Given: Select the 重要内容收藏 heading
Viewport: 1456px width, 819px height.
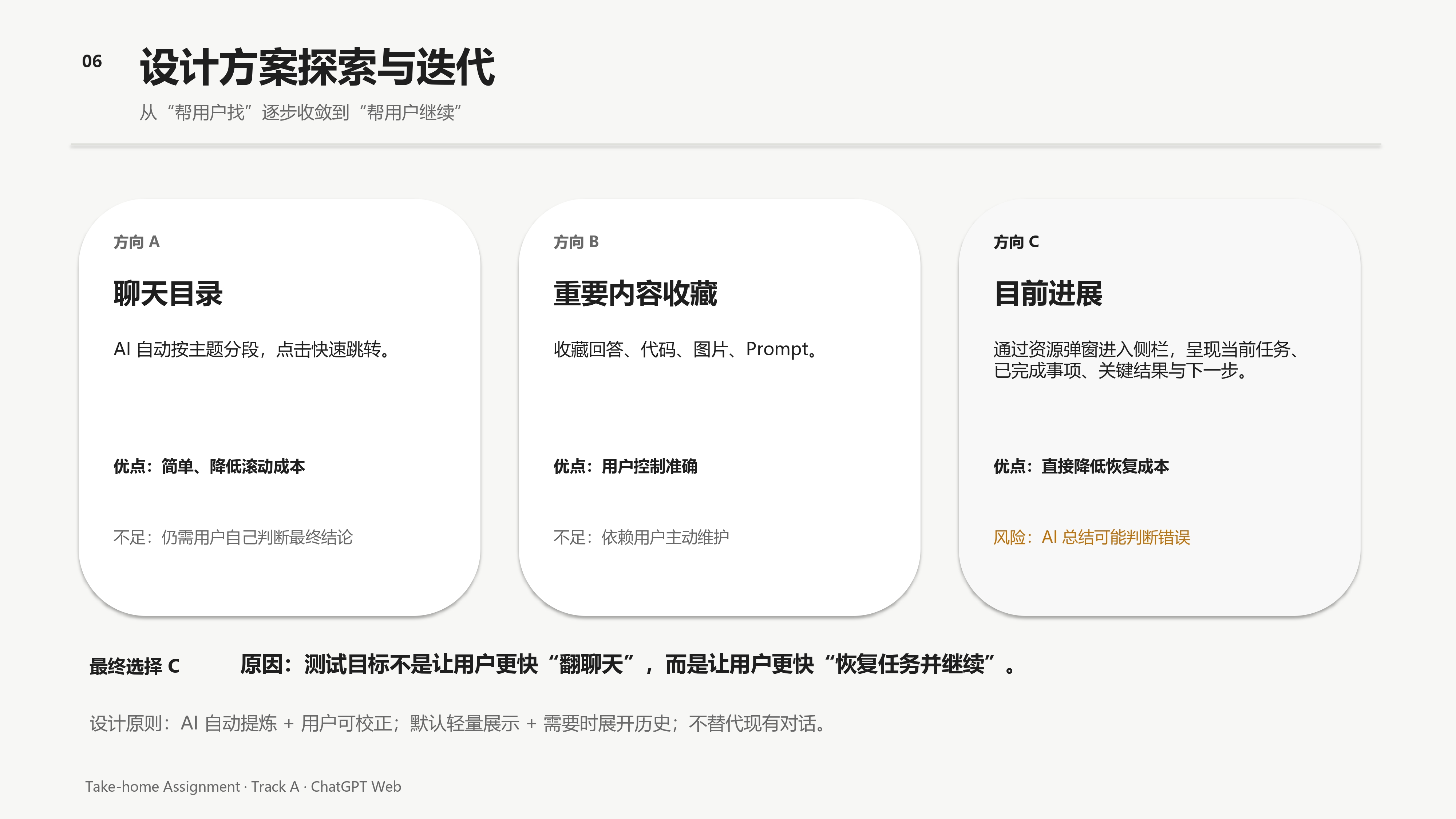Looking at the screenshot, I should coord(635,293).
